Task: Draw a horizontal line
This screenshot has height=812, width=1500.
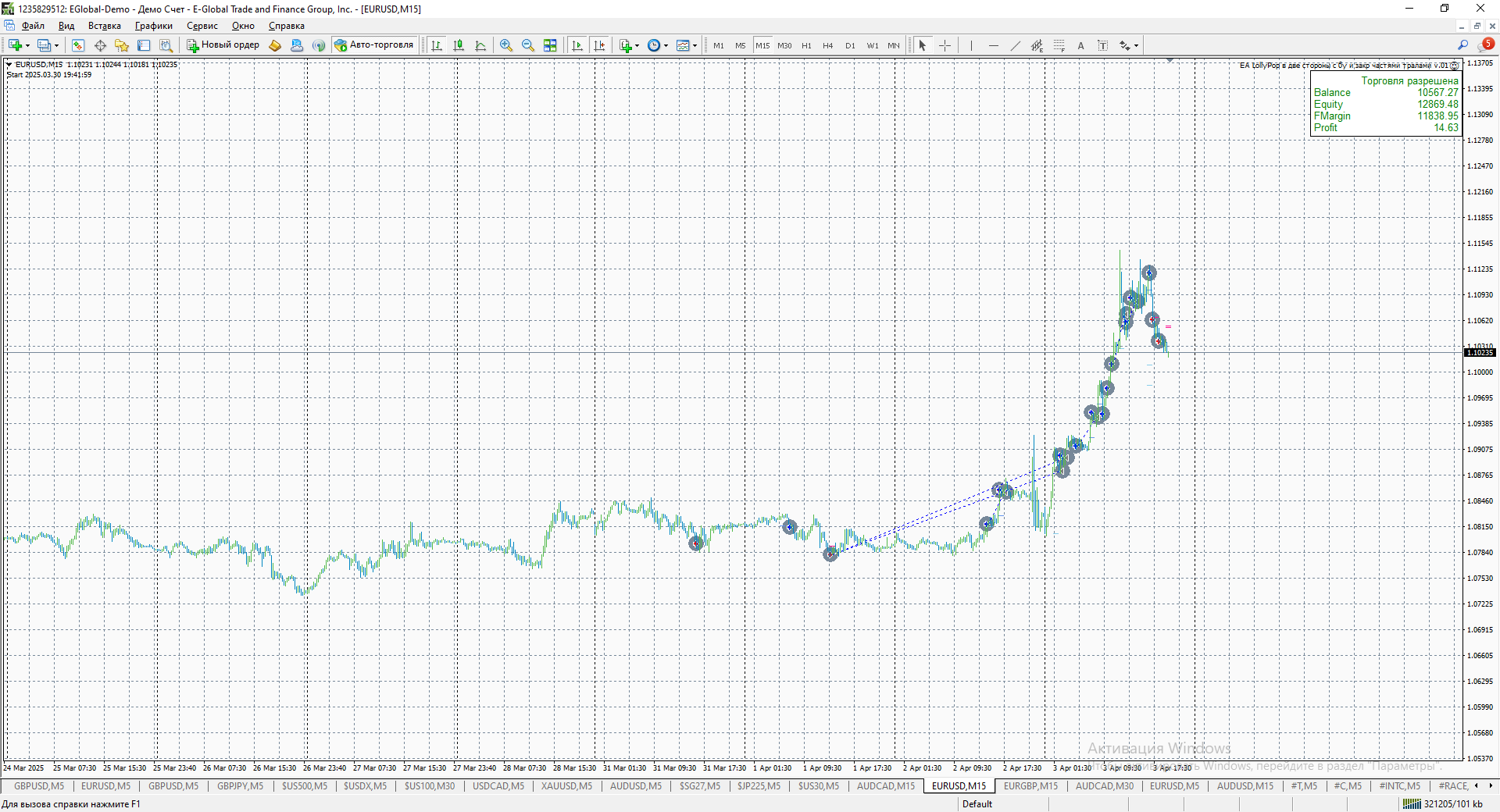Action: [x=993, y=45]
